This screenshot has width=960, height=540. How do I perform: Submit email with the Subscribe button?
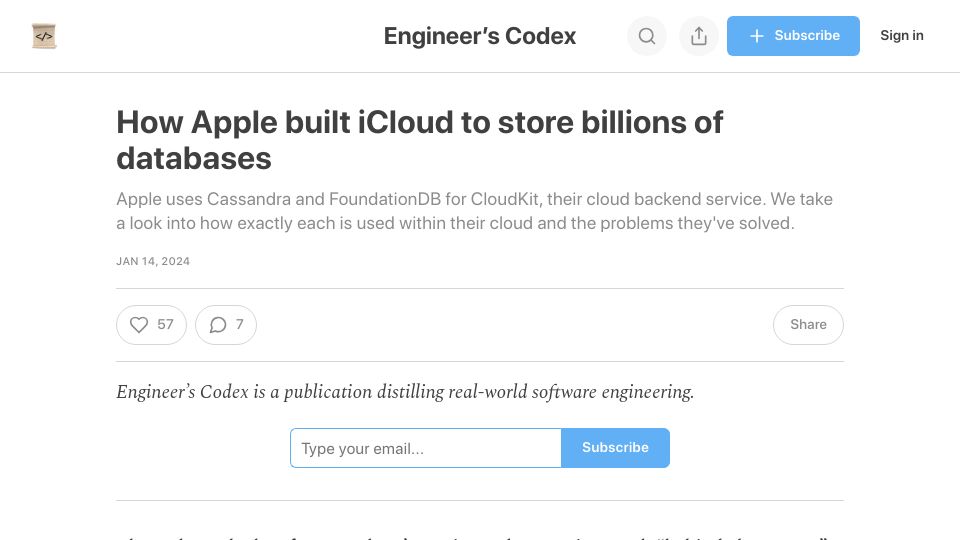(615, 448)
